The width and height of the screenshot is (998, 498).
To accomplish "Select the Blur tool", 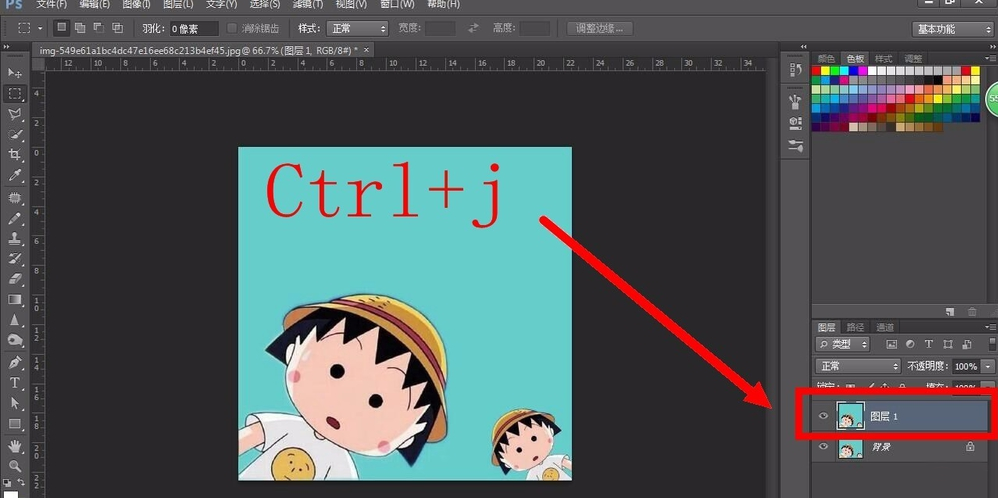I will [15, 320].
